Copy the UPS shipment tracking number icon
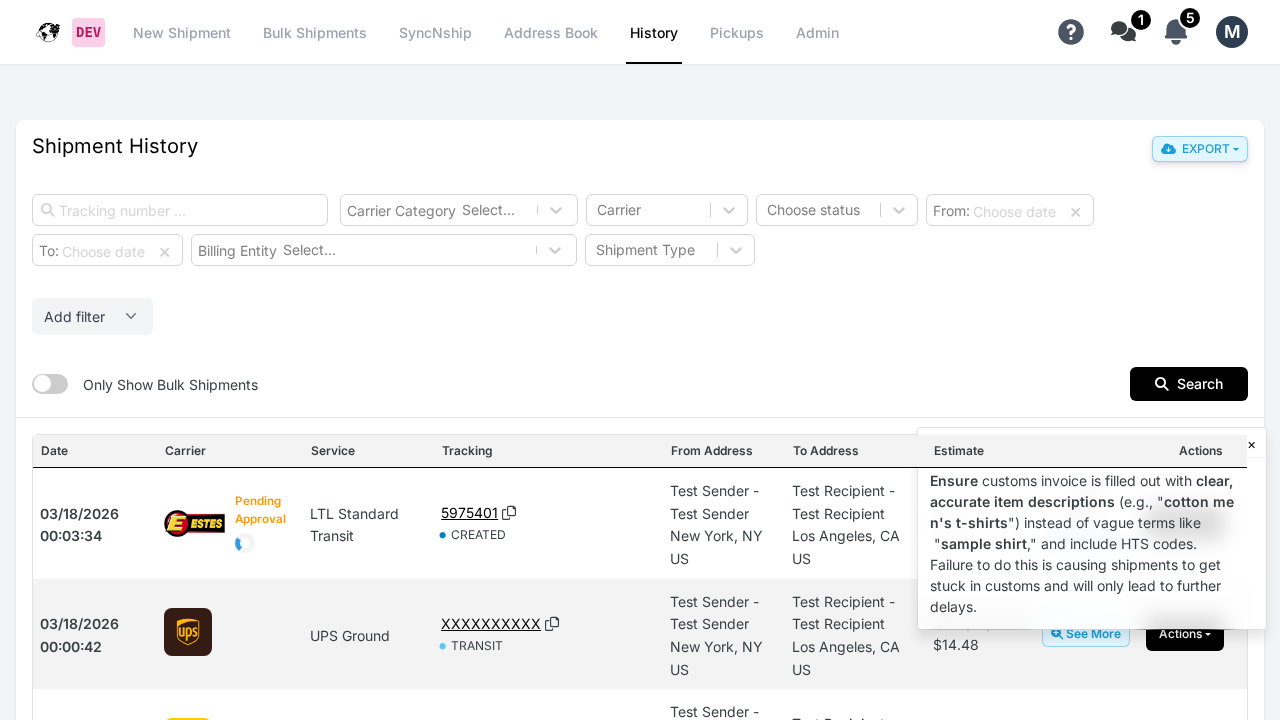 [553, 623]
